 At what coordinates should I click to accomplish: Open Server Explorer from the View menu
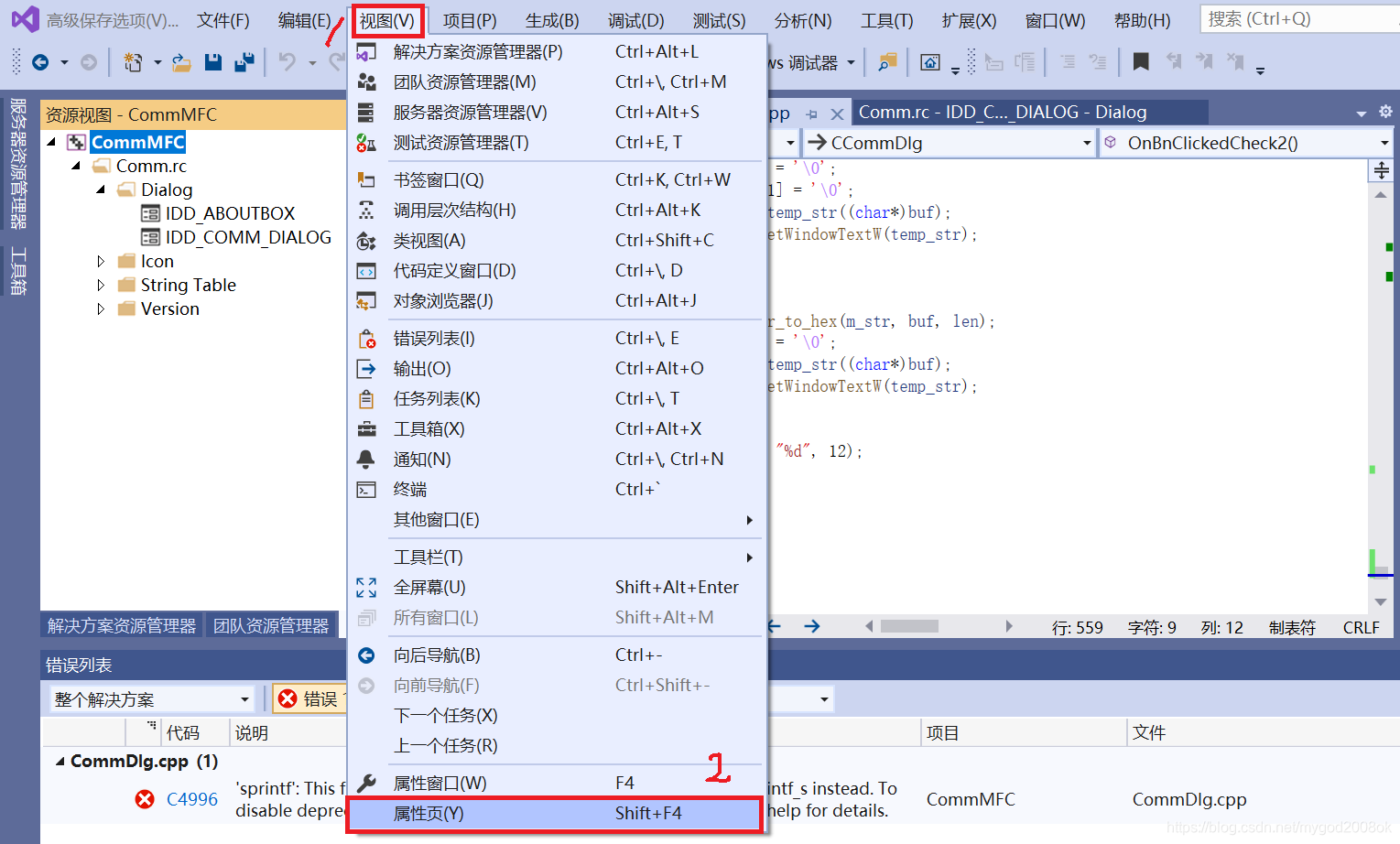tap(557, 113)
